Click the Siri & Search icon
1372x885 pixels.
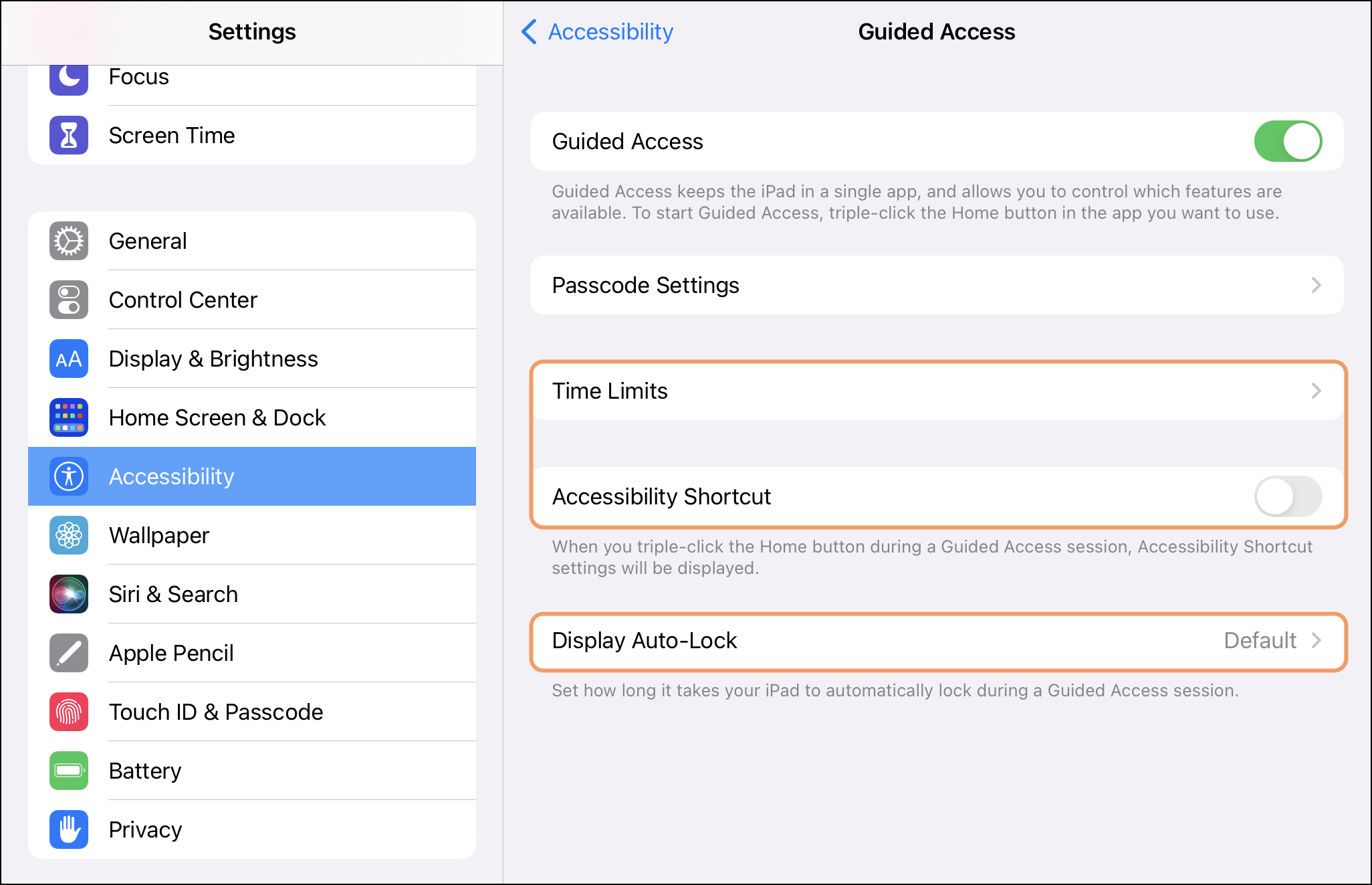[x=69, y=594]
